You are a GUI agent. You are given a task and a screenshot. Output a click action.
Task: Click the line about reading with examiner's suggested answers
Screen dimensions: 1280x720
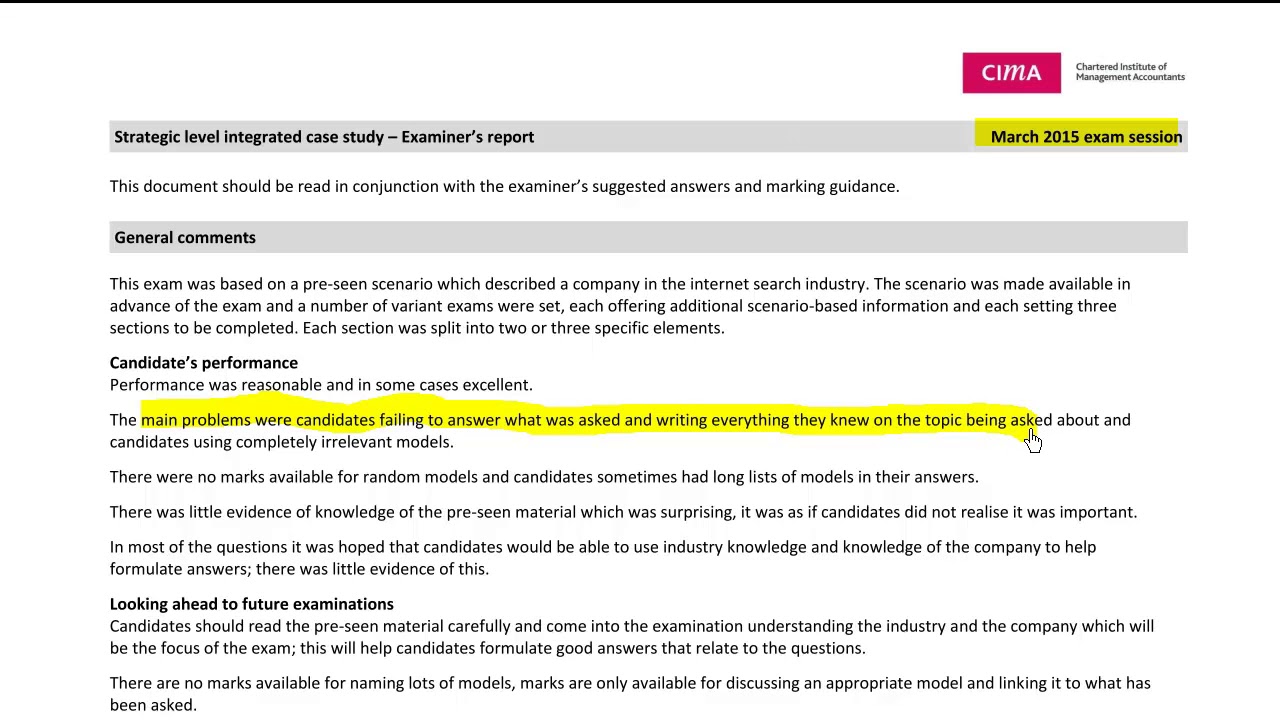tap(504, 187)
